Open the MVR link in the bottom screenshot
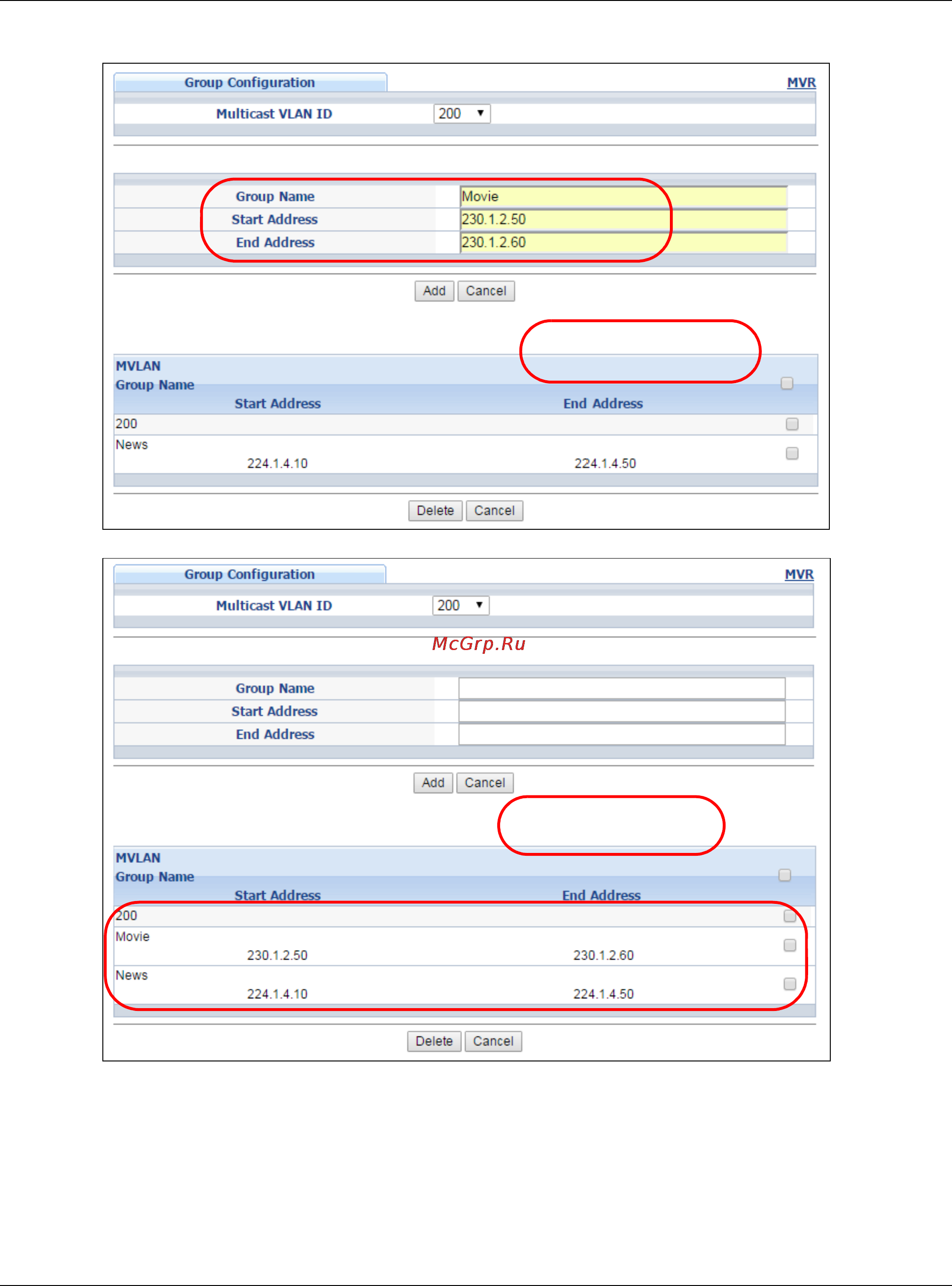Screen dimensions: 952x1286 pos(799,575)
